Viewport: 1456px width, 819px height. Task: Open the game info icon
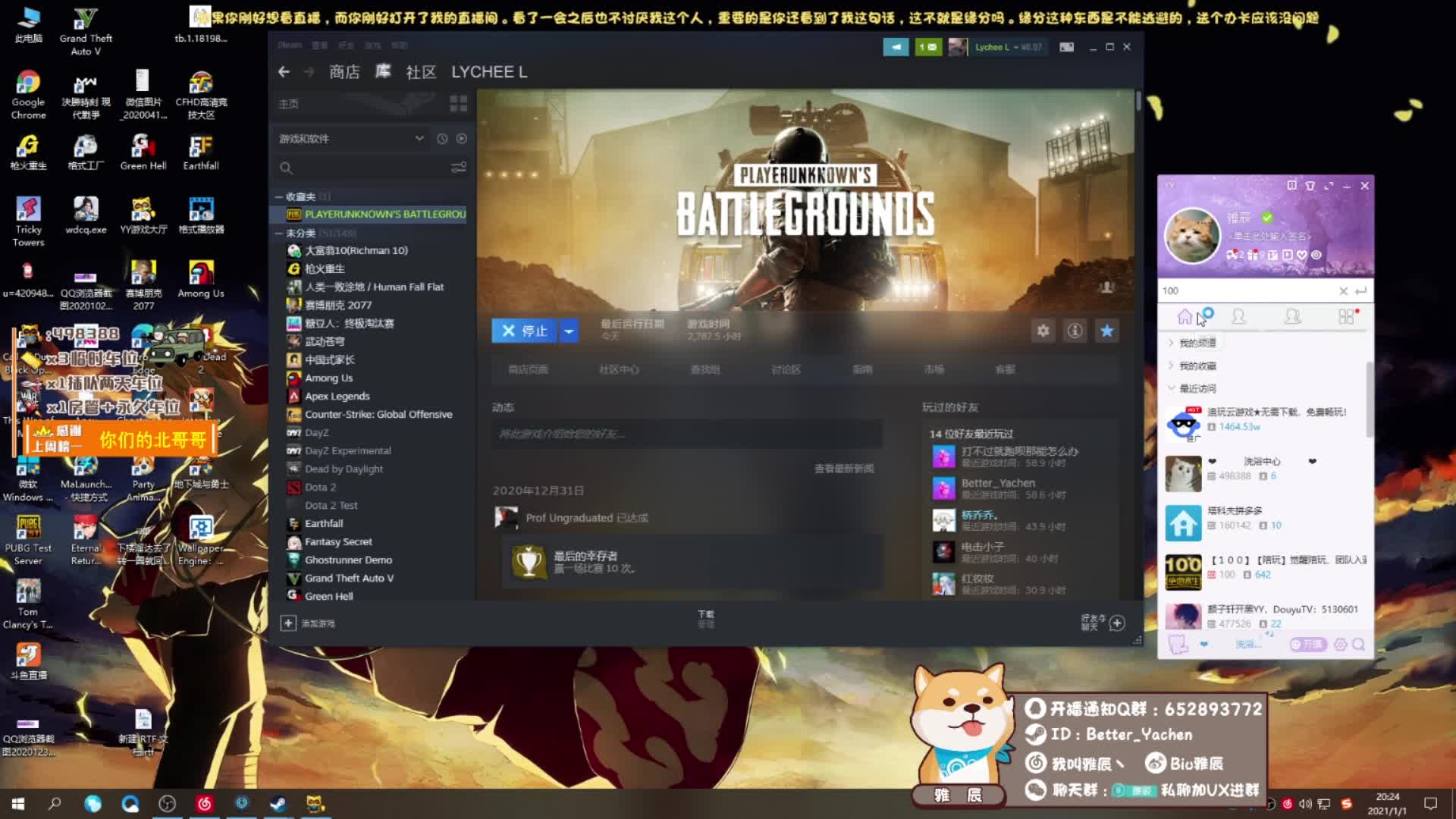click(x=1075, y=331)
